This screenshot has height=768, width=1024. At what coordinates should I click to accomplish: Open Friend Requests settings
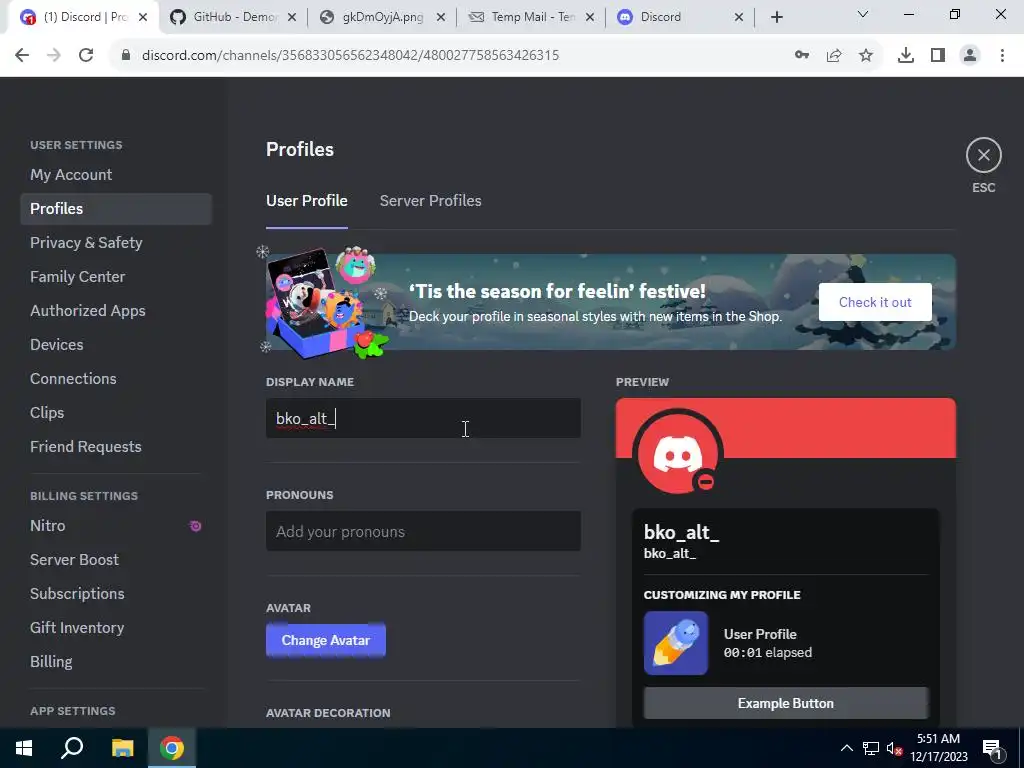coord(116,447)
